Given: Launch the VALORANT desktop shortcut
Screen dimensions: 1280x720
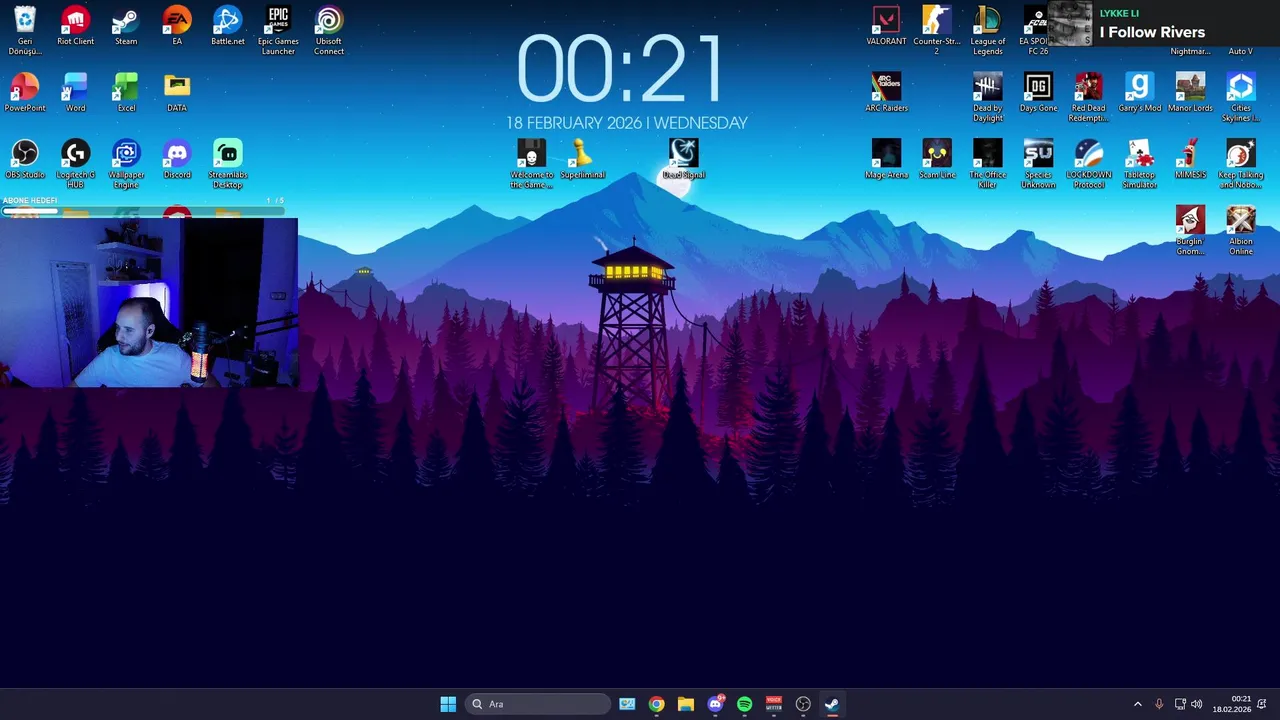Looking at the screenshot, I should coord(887,27).
